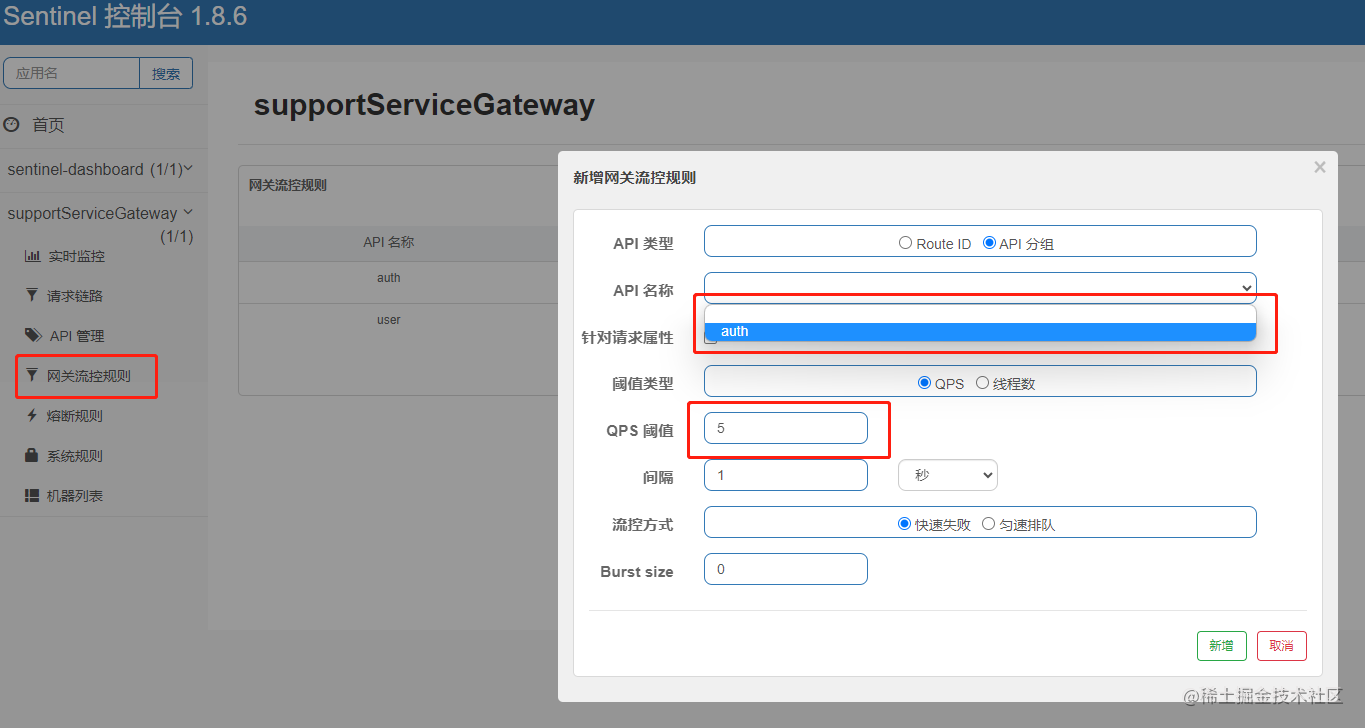This screenshot has width=1365, height=728.
Task: Click the 新增 button
Action: click(1221, 646)
